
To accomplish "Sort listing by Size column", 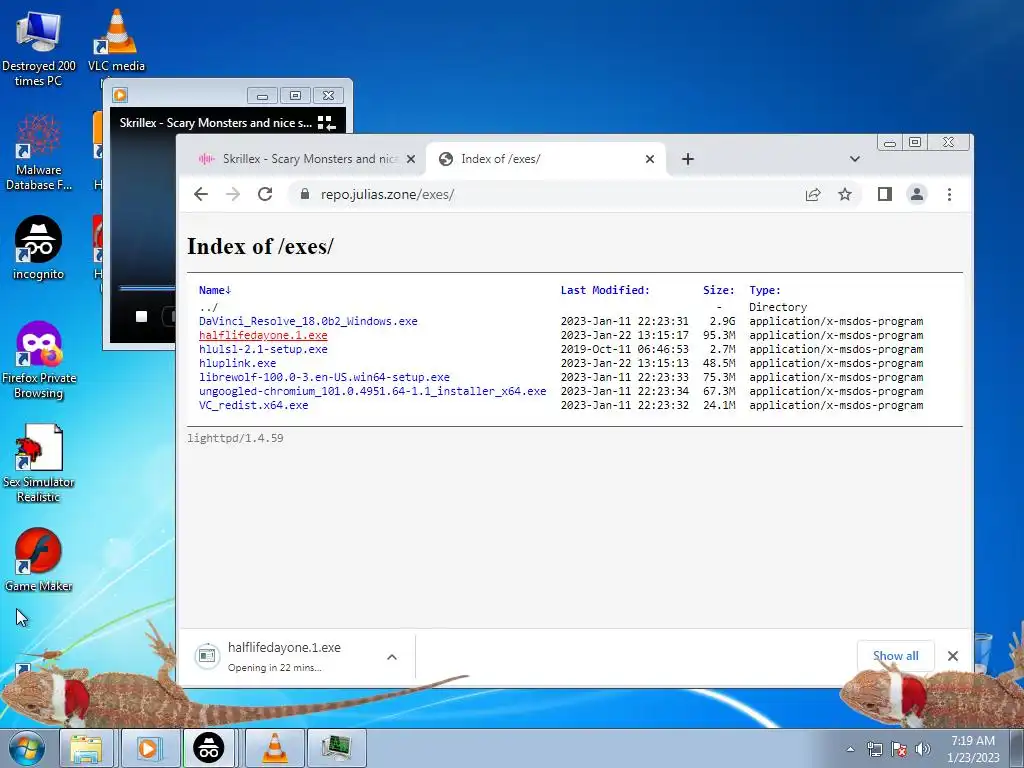I will point(718,290).
